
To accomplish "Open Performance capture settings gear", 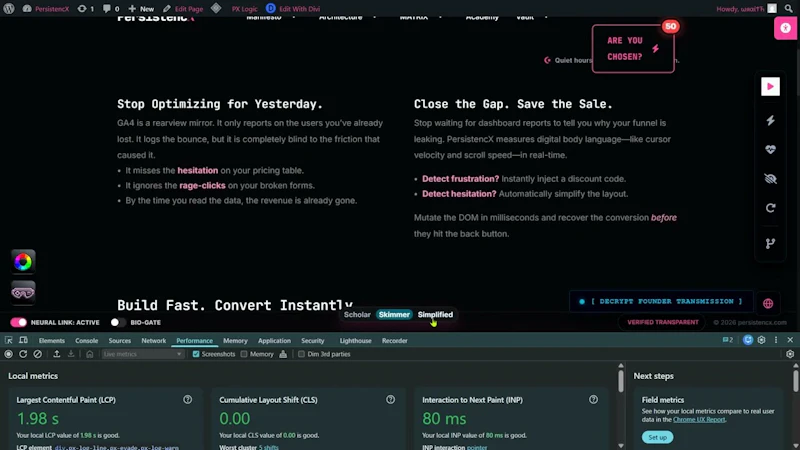I will click(x=790, y=354).
